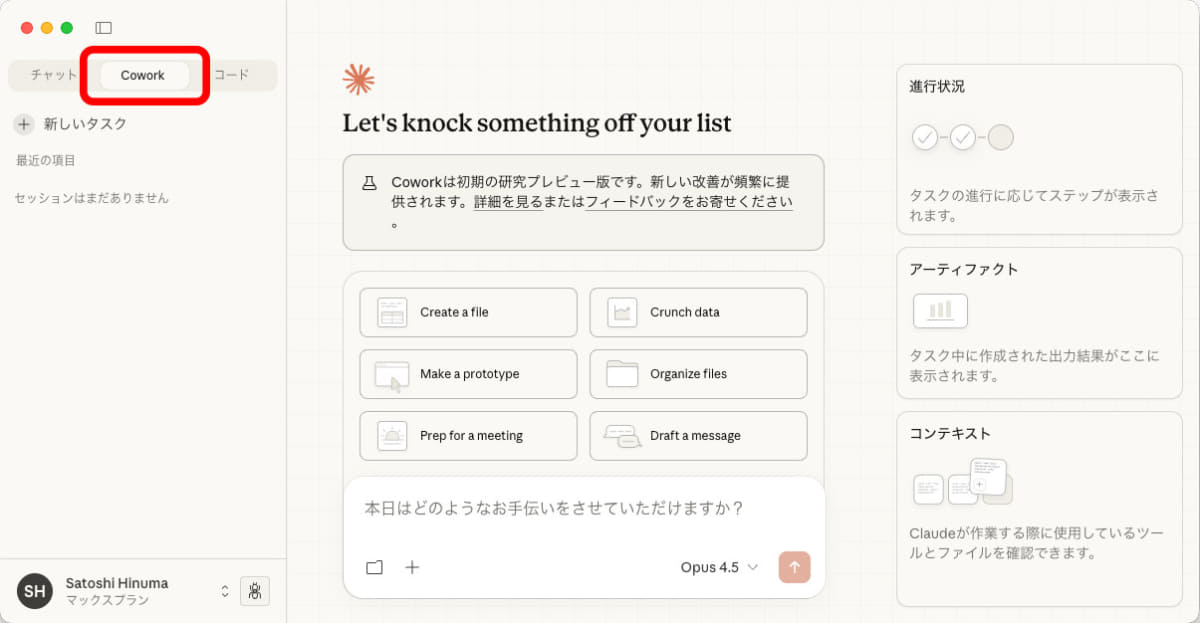Click the plus icon beside the folder icon
This screenshot has height=623, width=1200.
click(x=412, y=567)
